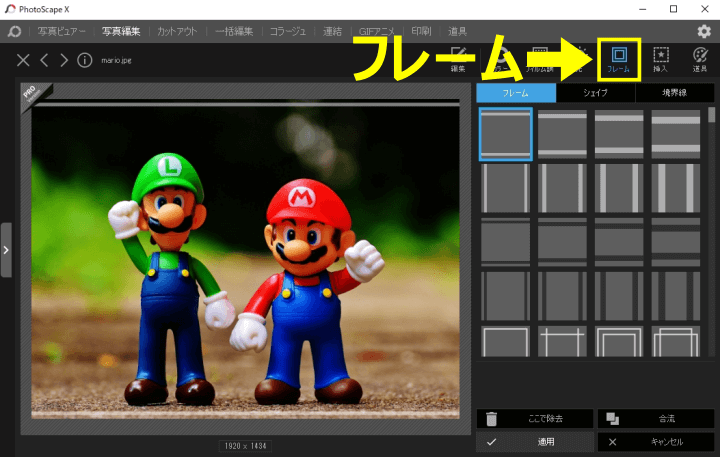Switch to the 一括編集 tab
The height and width of the screenshot is (457, 720).
(x=234, y=31)
